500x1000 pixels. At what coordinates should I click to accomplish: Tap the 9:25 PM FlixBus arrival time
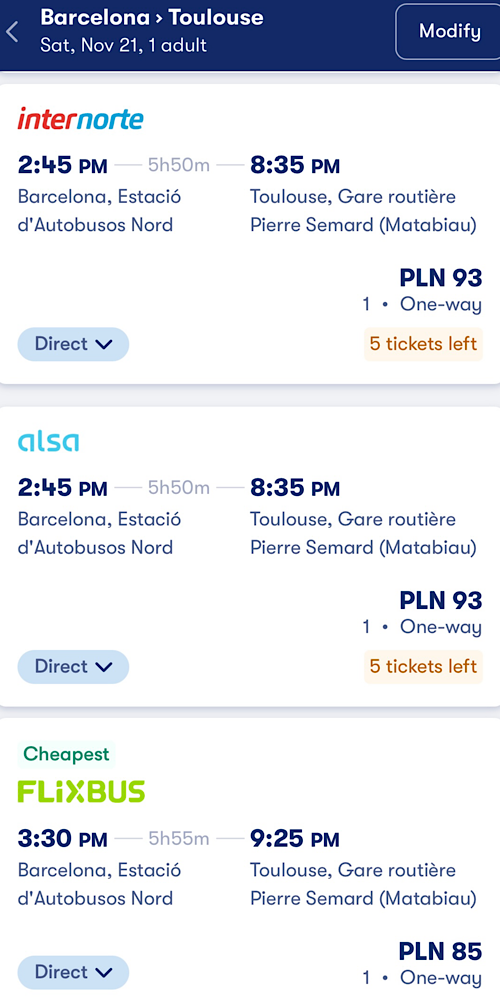295,839
